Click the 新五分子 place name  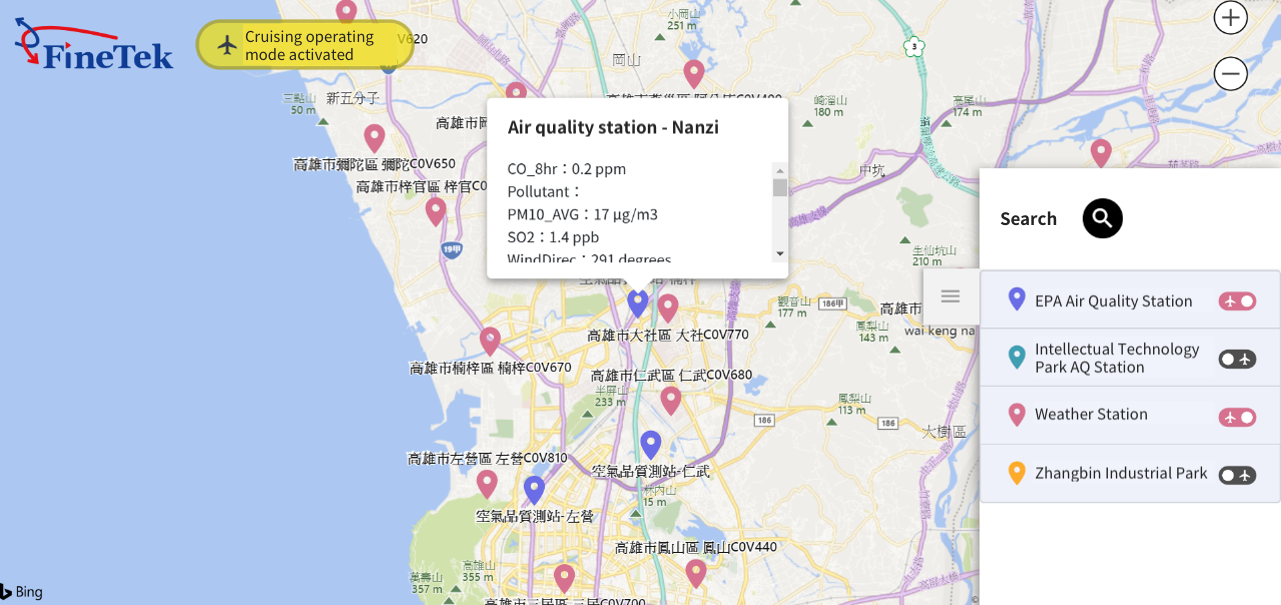353,98
